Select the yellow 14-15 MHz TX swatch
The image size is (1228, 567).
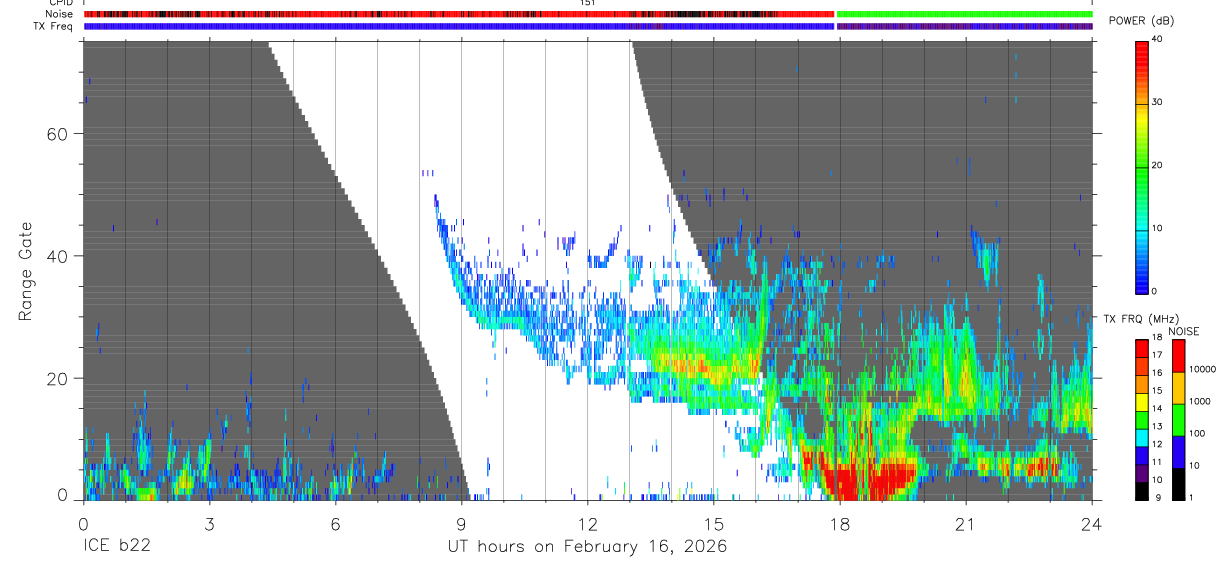pyautogui.click(x=1141, y=402)
